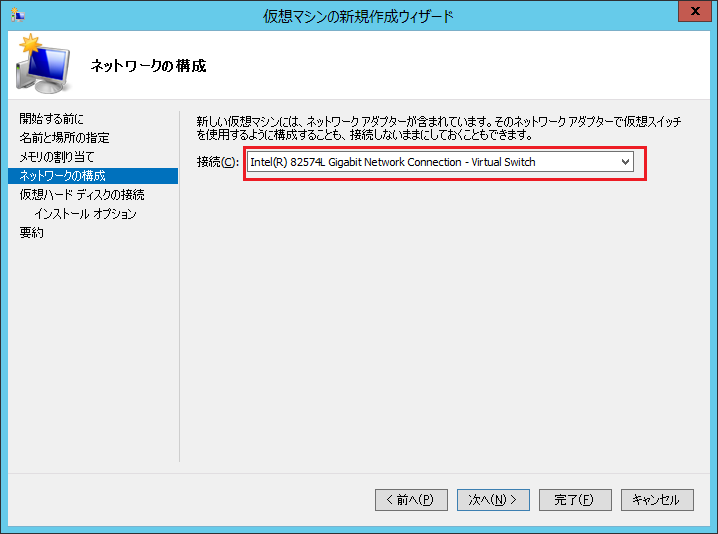Click the 仮想マシンの新規作成ウィザード window title
718x534 pixels.
358,16
